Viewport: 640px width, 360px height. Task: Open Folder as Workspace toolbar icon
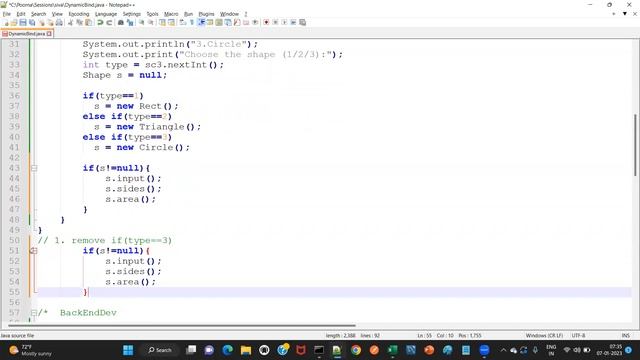[246, 22]
